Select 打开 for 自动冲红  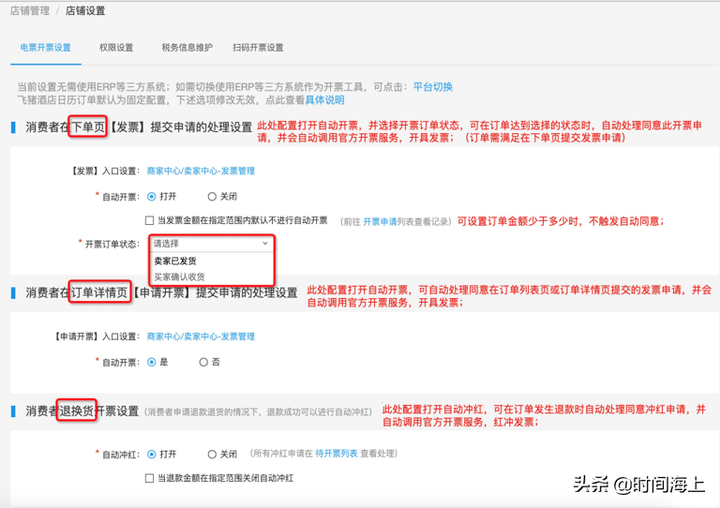pyautogui.click(x=152, y=454)
